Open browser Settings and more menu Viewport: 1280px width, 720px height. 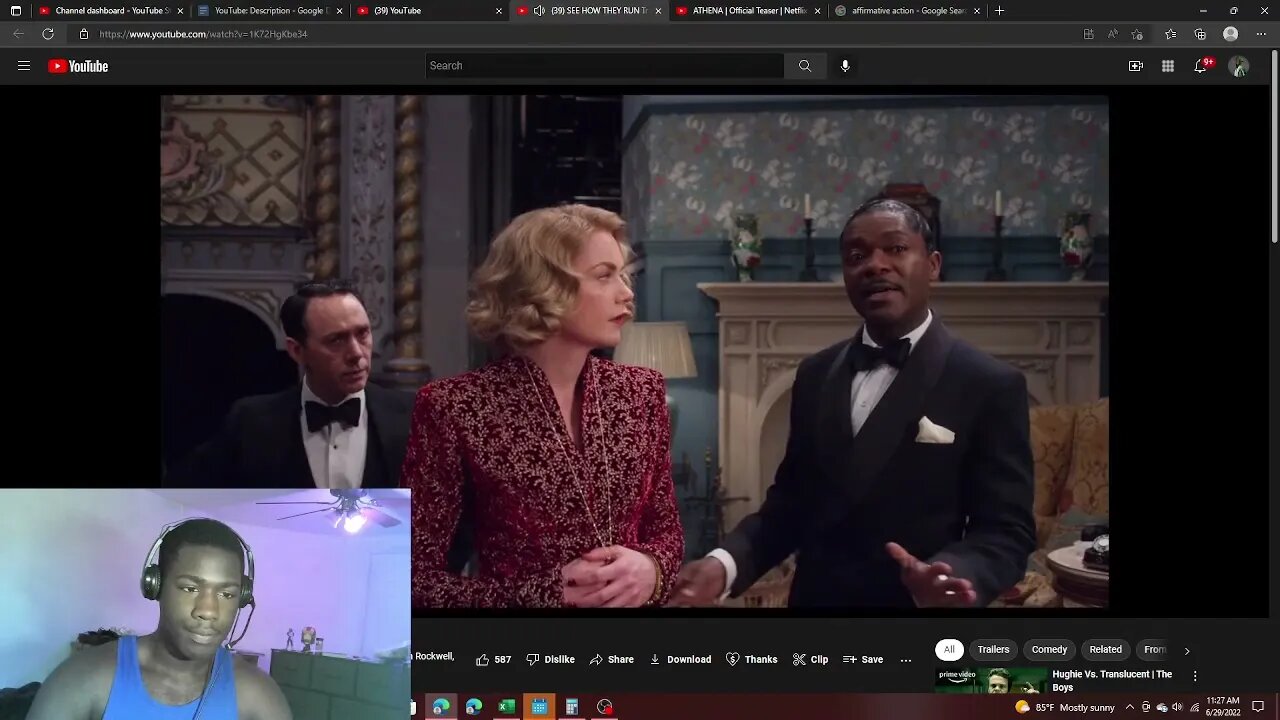[x=1261, y=34]
